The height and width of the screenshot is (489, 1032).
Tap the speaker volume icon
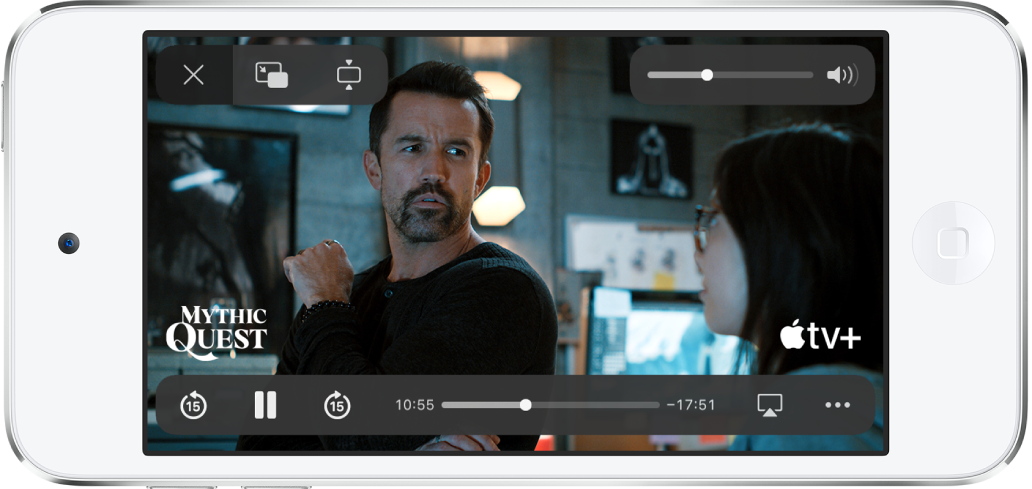click(x=842, y=75)
